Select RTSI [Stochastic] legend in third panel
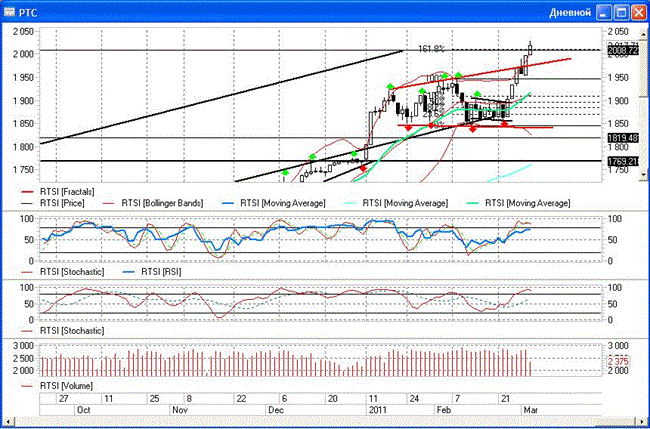 click(x=63, y=330)
